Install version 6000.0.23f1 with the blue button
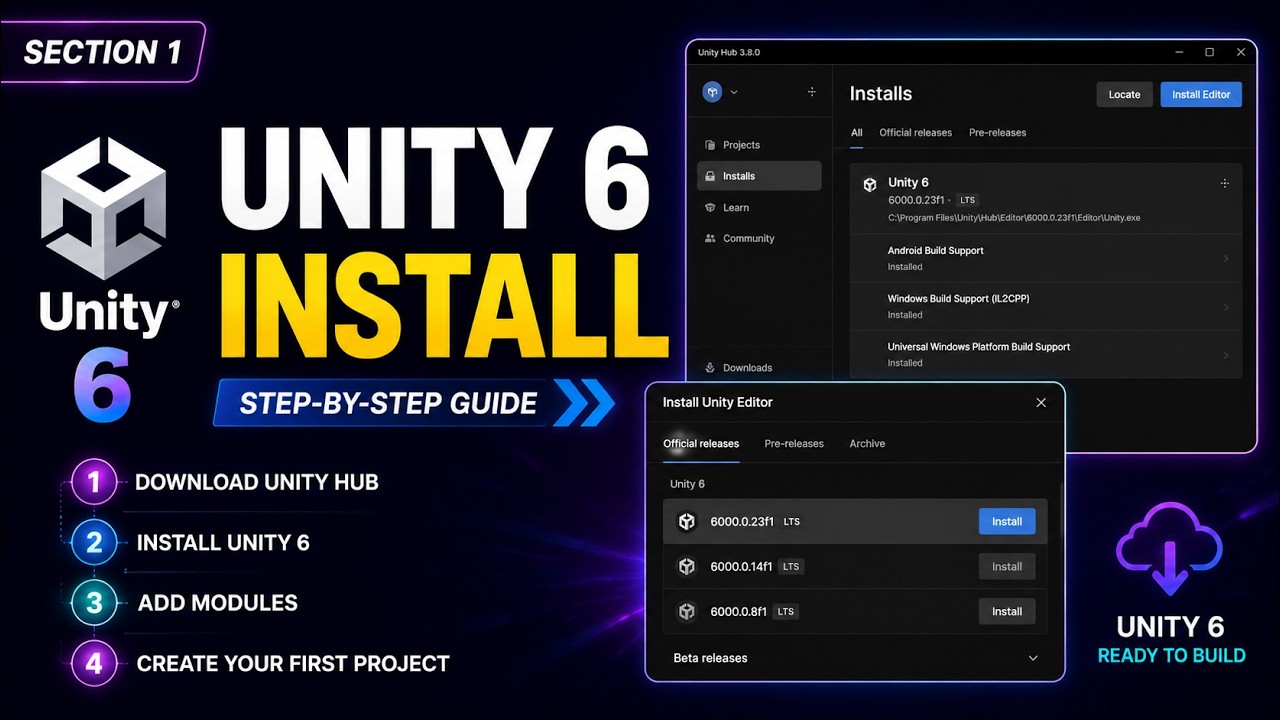 click(x=1007, y=521)
